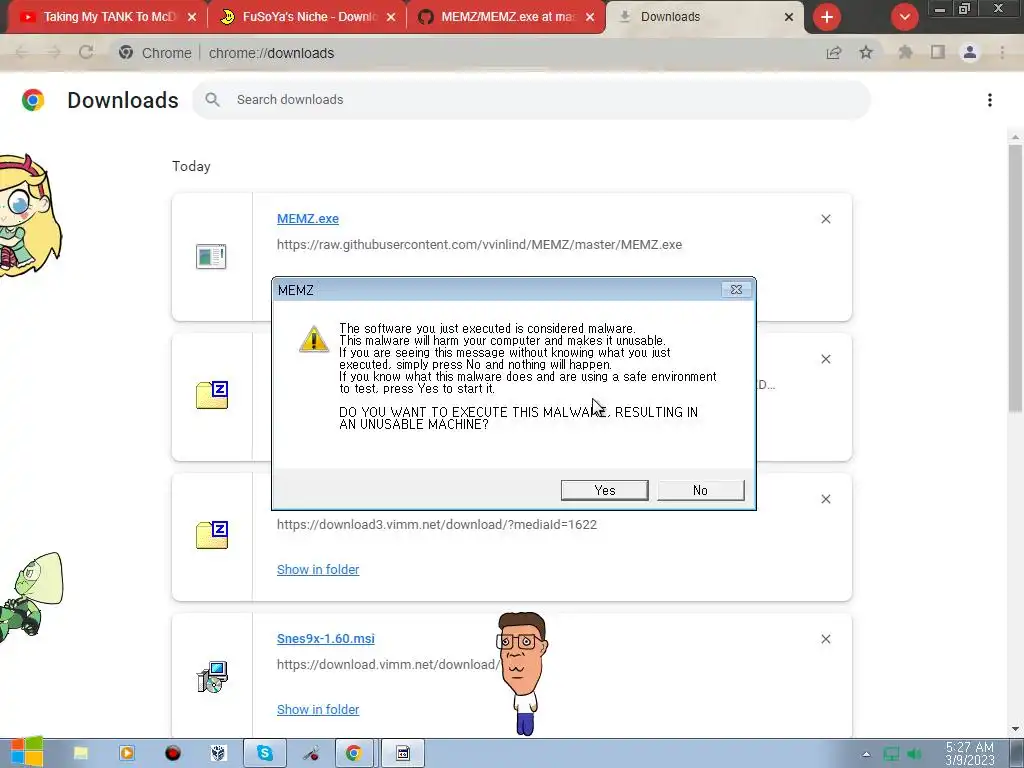1024x768 pixels.
Task: Reload the page
Action: [86, 52]
